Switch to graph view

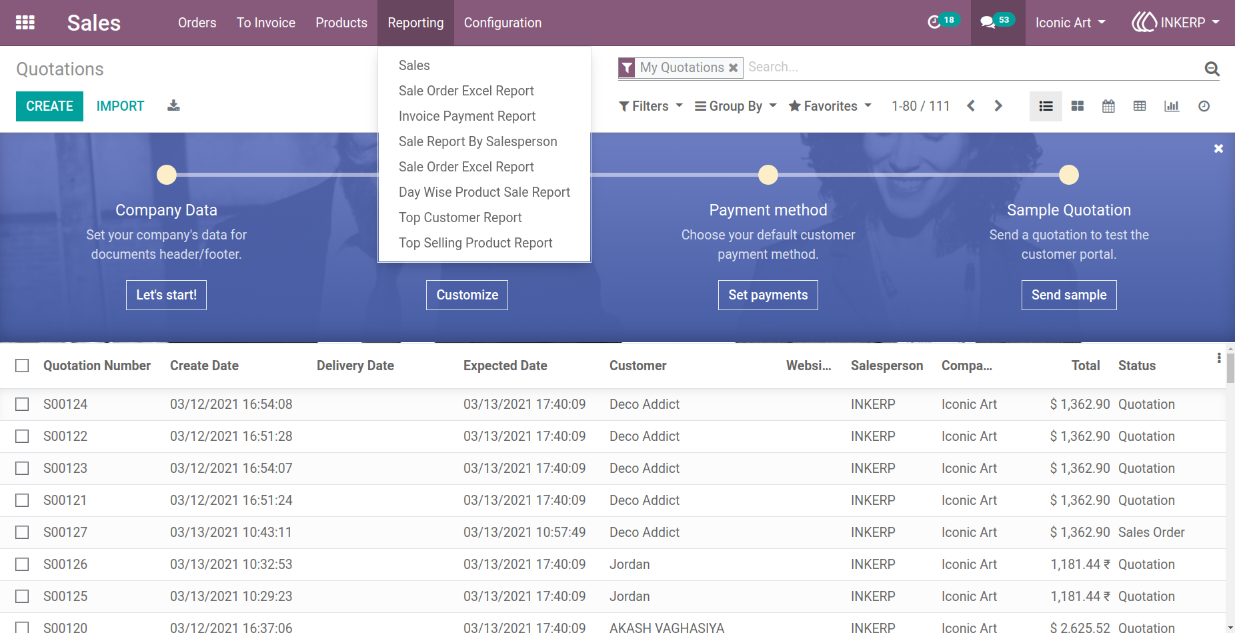1171,106
